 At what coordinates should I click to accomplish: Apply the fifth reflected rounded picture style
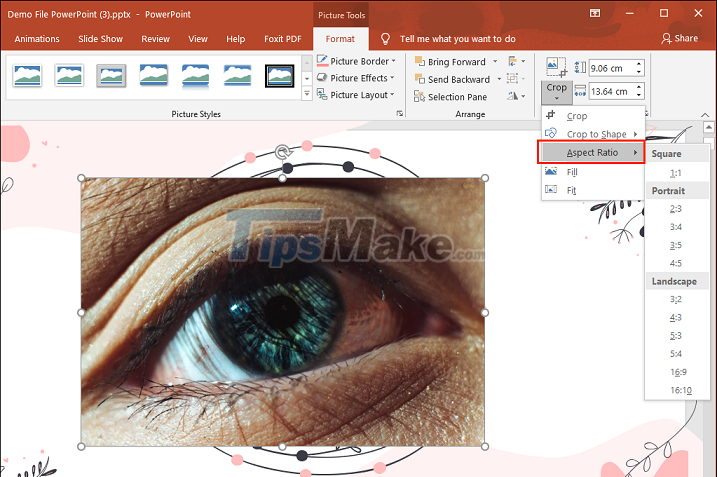click(x=195, y=75)
